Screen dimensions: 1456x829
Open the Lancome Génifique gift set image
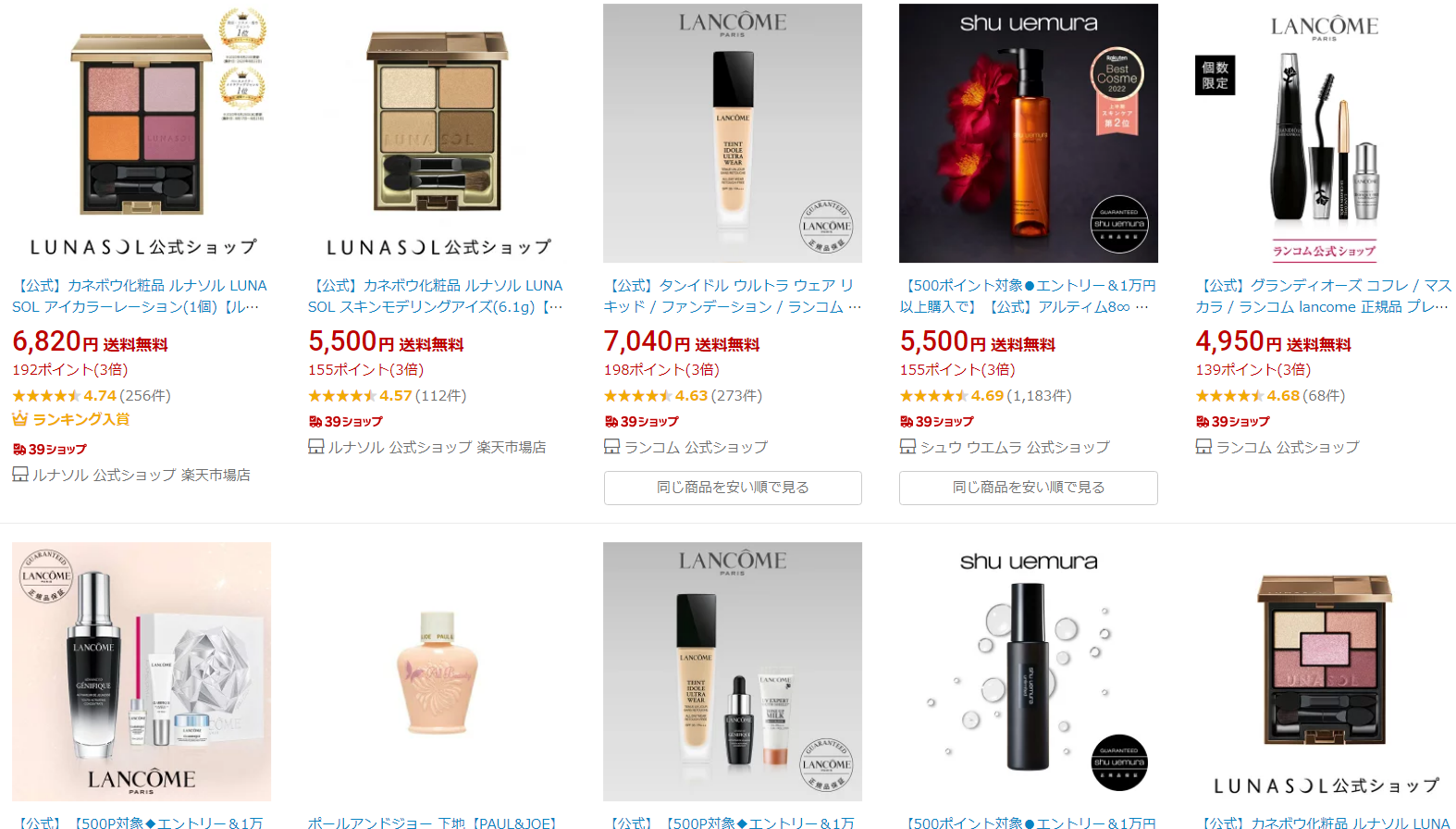click(x=142, y=672)
